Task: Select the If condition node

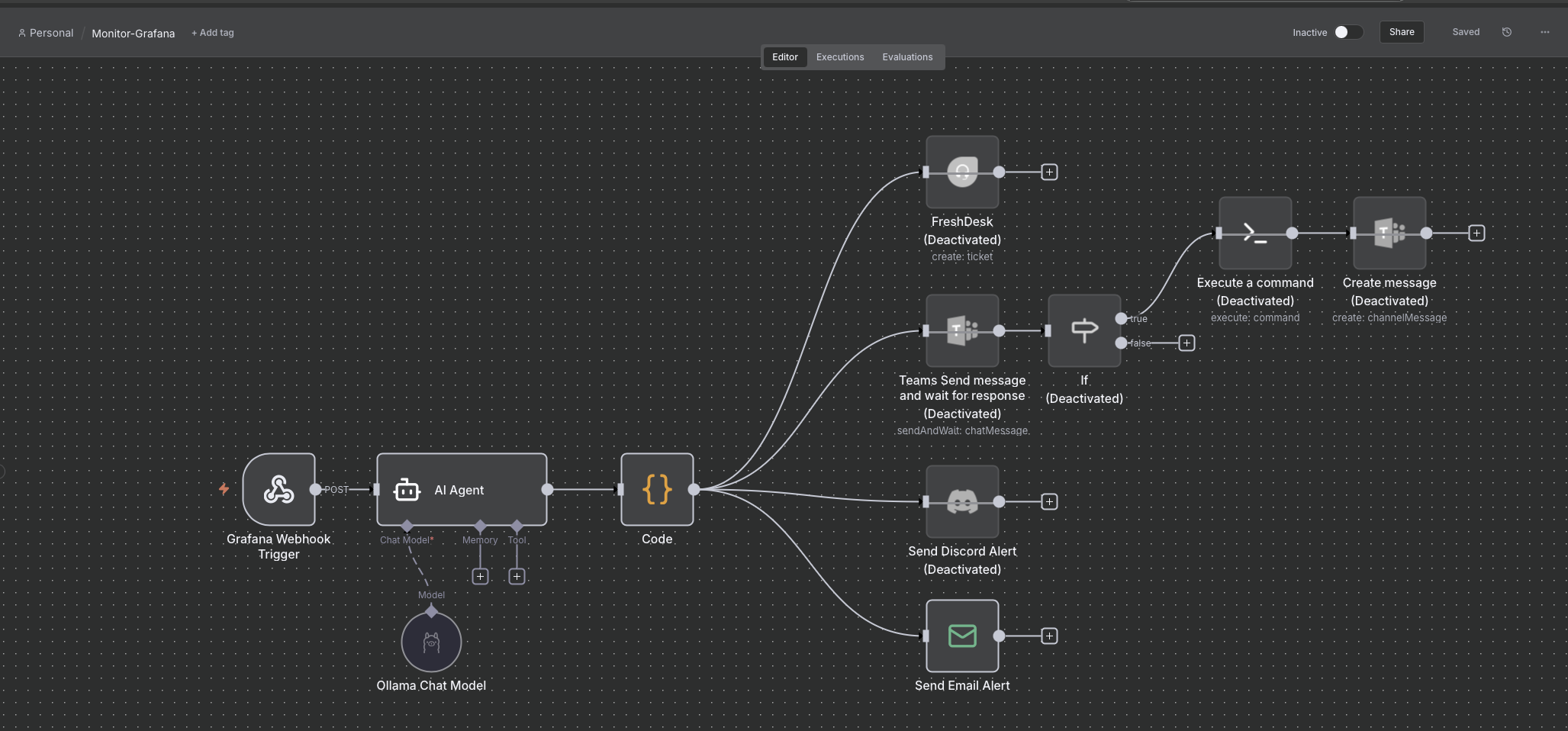Action: pyautogui.click(x=1083, y=330)
